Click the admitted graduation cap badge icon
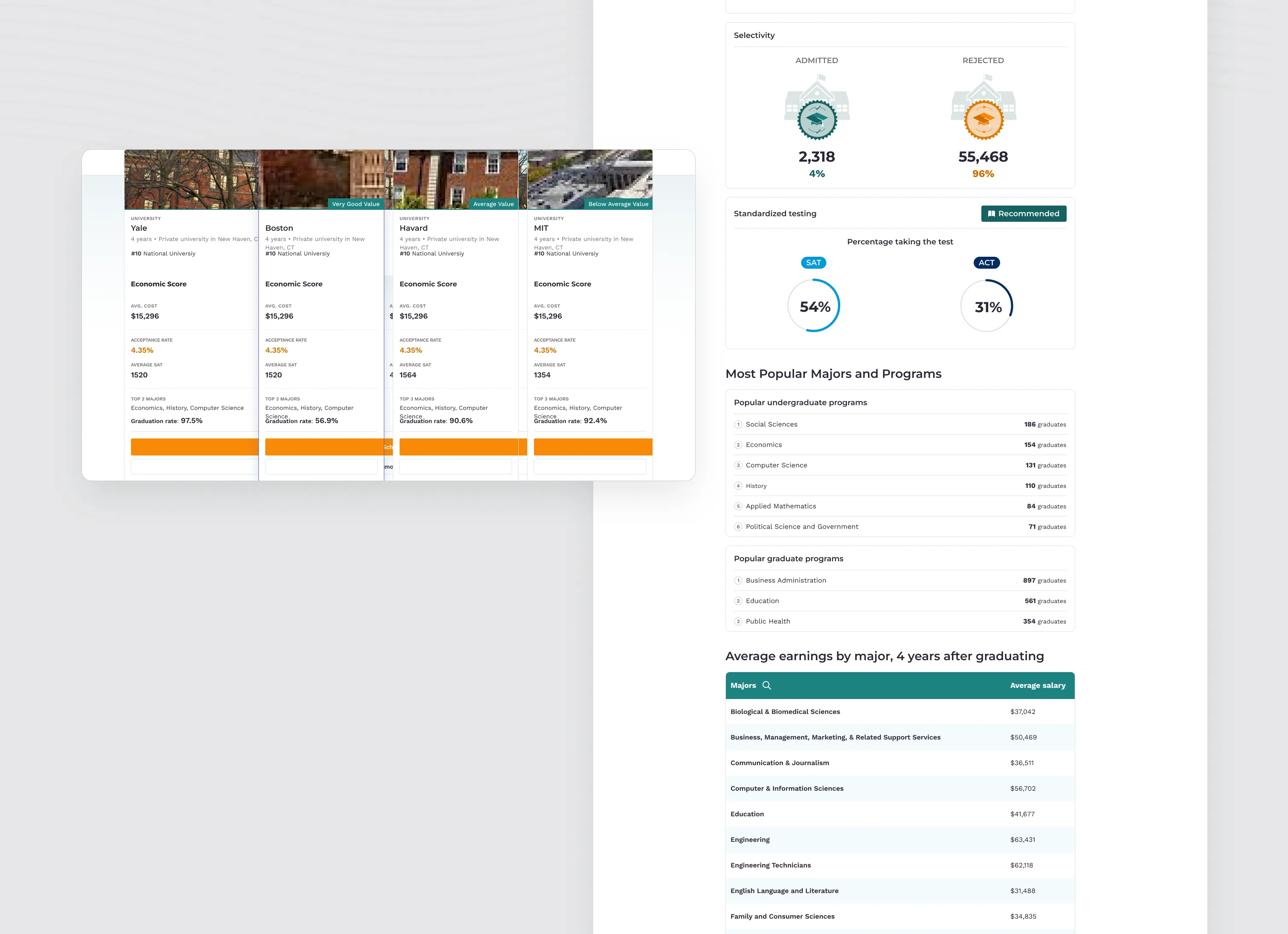The width and height of the screenshot is (1288, 934). click(x=817, y=120)
